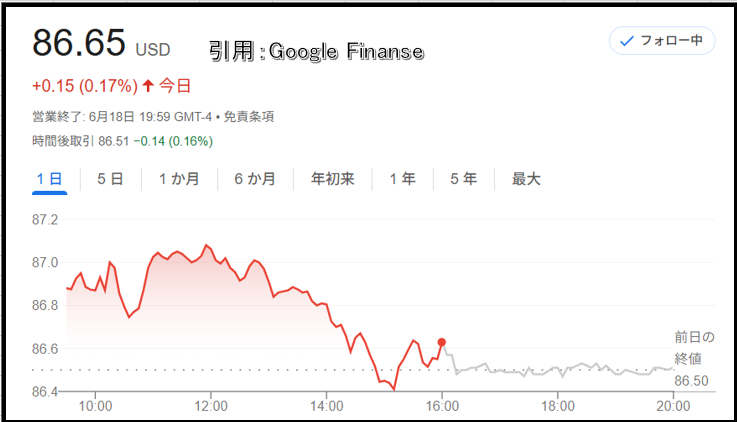Click the chart peak near 12:00

pos(206,245)
